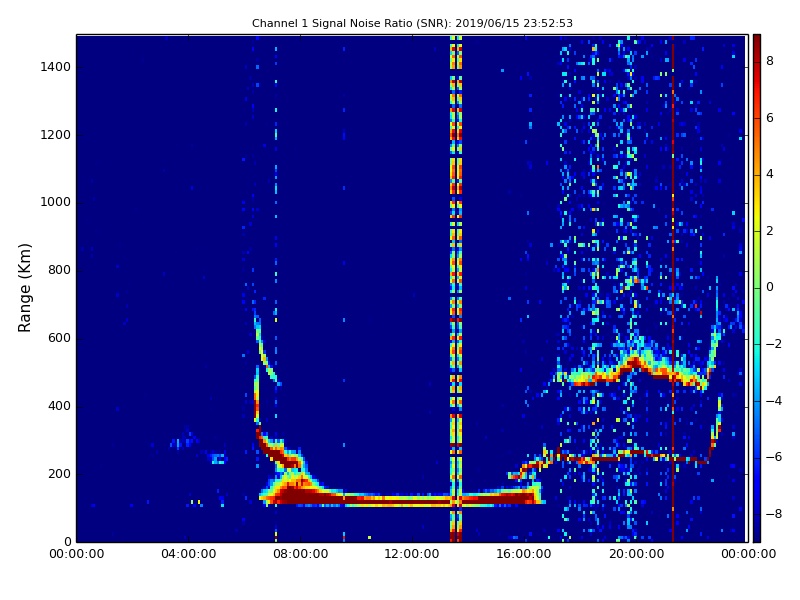Click the 800 range tick label
The width and height of the screenshot is (800, 600).
tap(59, 270)
